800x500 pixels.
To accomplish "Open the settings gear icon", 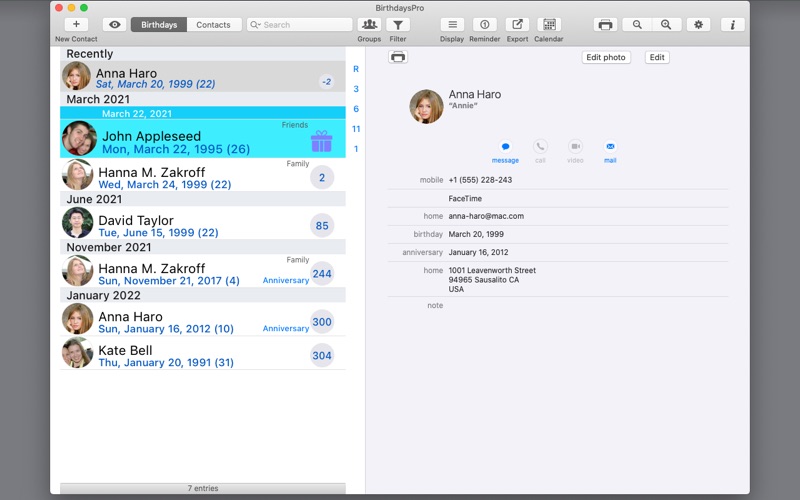I will tap(698, 24).
